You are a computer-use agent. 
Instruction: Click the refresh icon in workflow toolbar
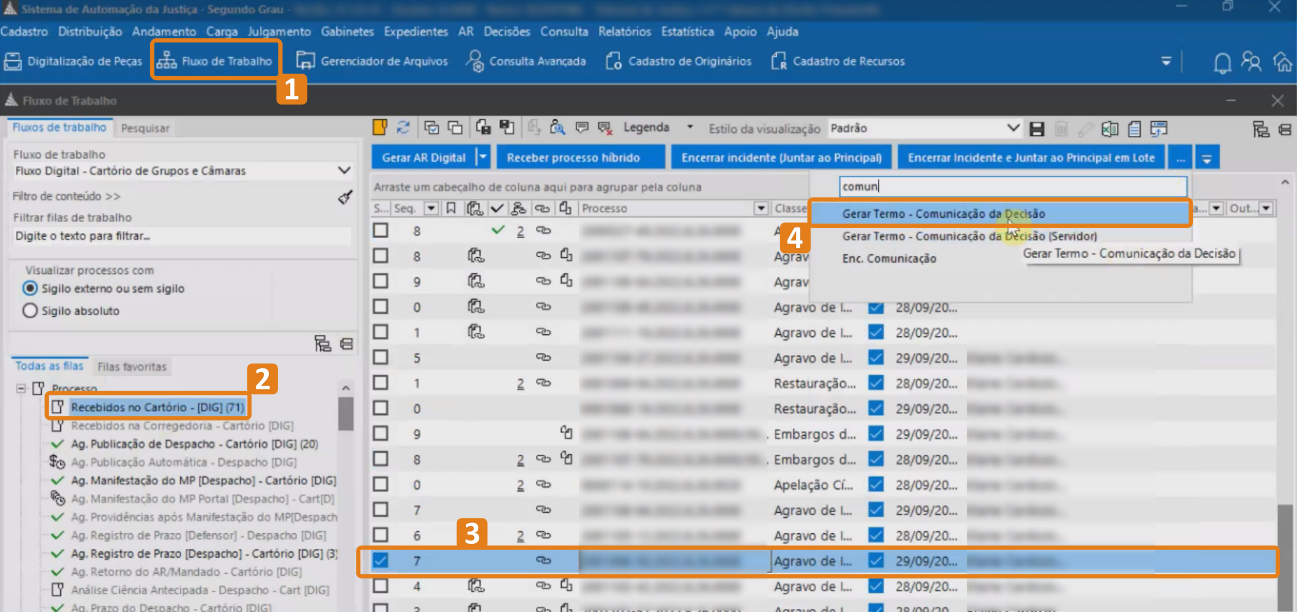(x=403, y=128)
